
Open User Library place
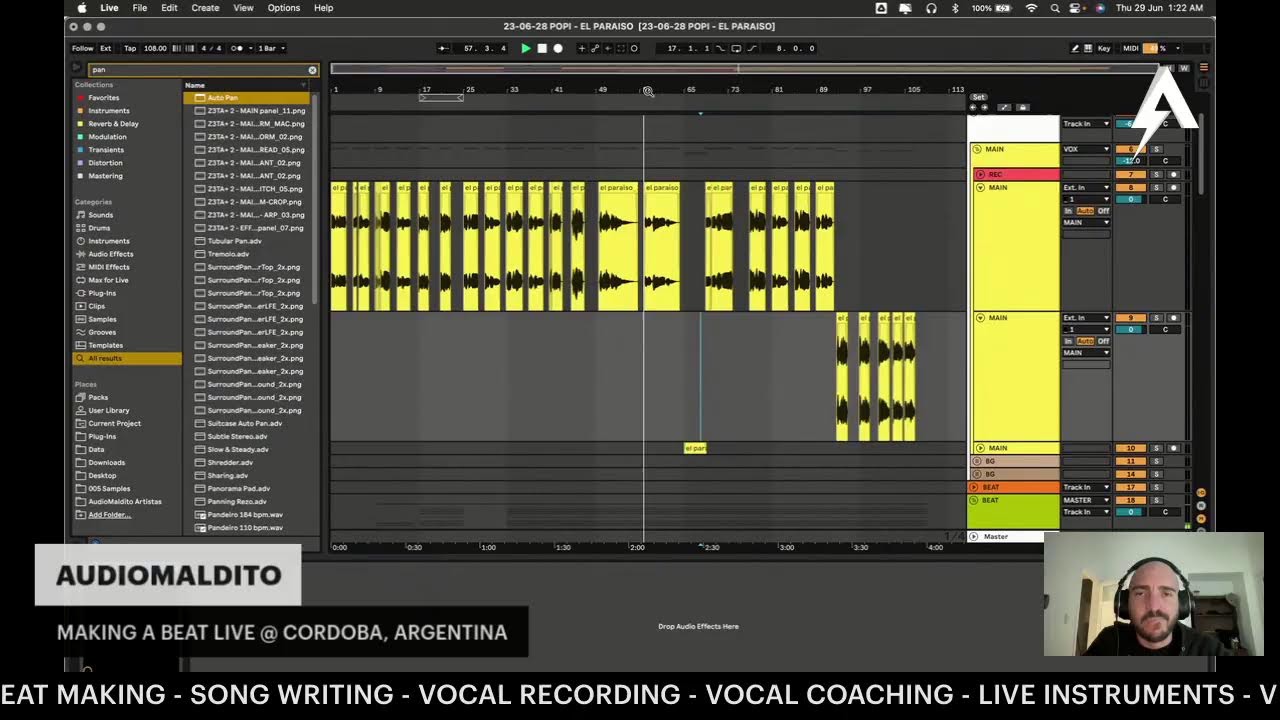108,410
